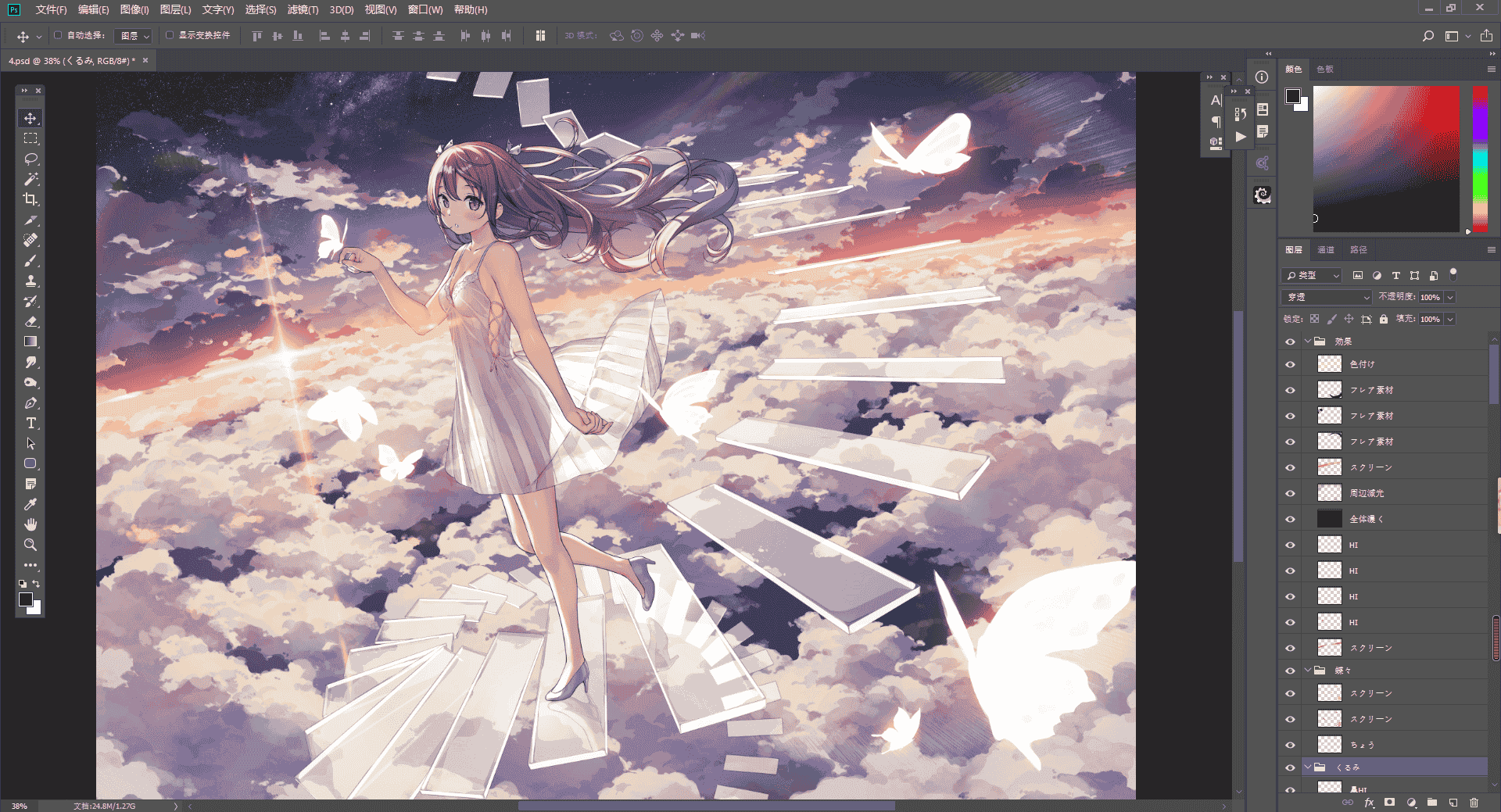This screenshot has height=812, width=1501.
Task: Create a new group with folder icon
Action: pos(1431,803)
